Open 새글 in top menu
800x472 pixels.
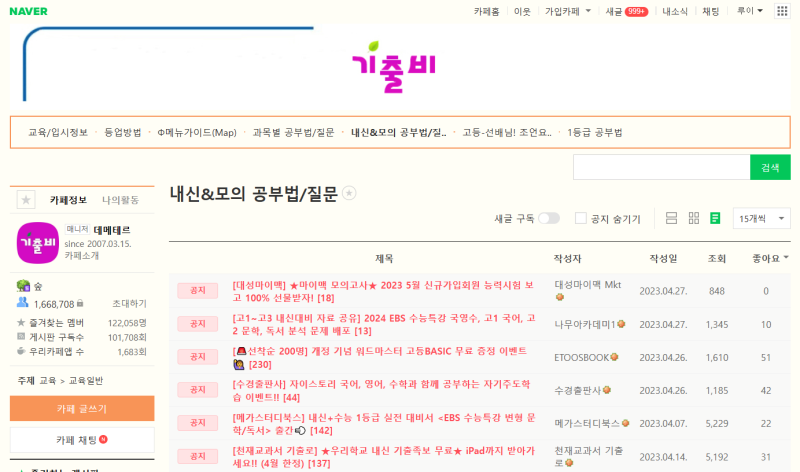pos(614,11)
